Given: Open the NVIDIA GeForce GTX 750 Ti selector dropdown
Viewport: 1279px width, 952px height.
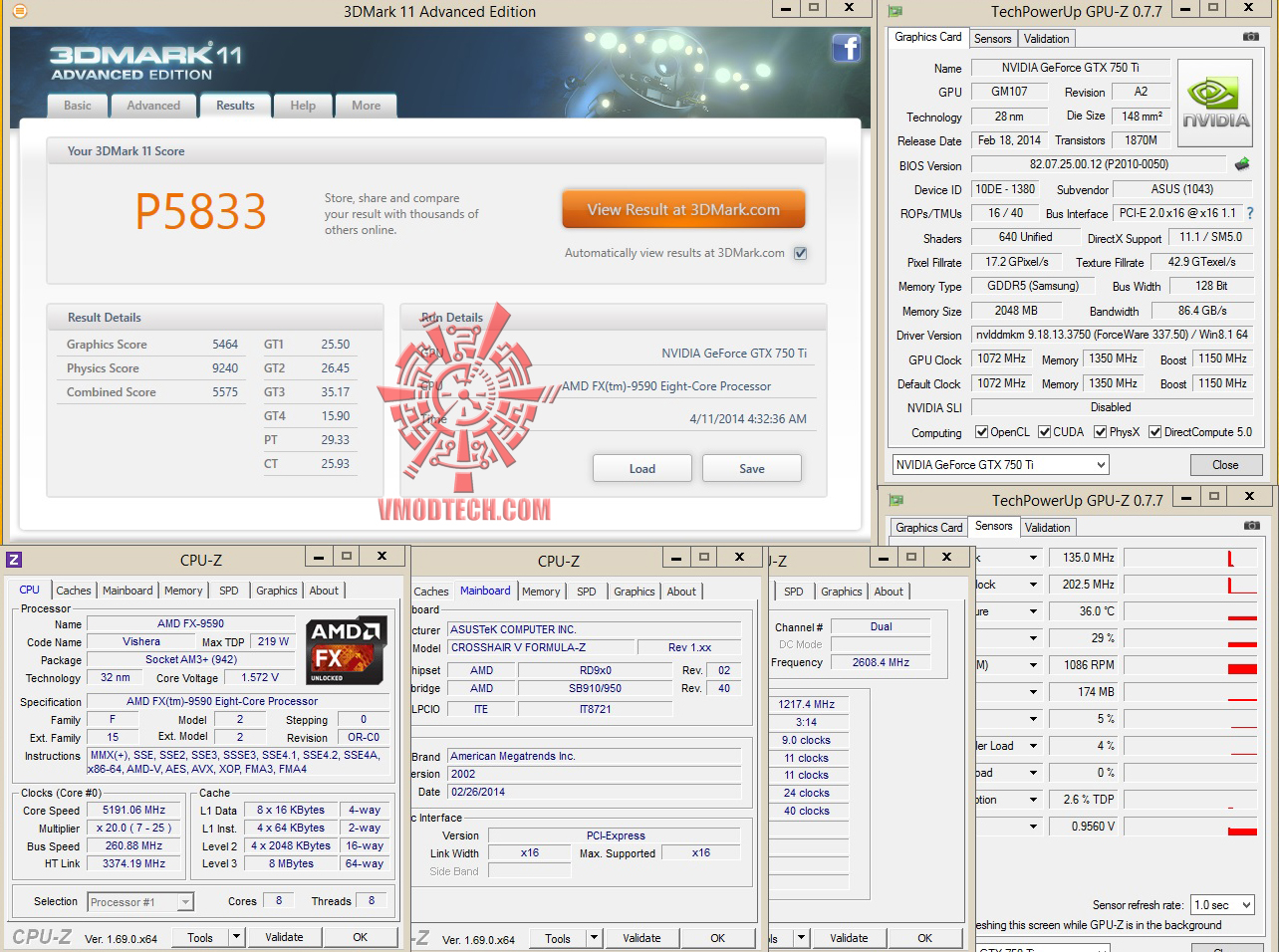Looking at the screenshot, I should [1000, 465].
